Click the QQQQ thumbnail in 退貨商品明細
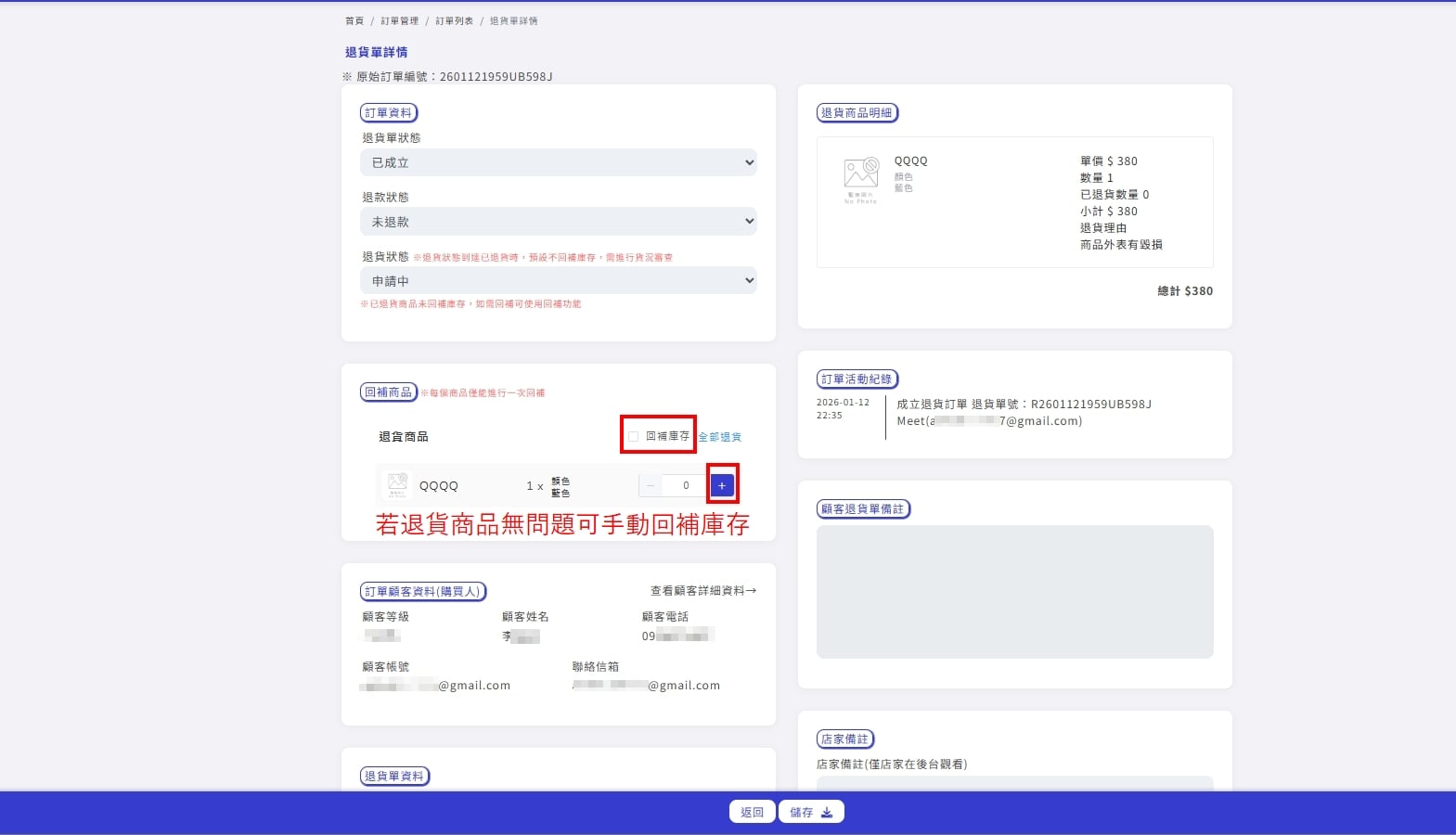The width and height of the screenshot is (1456, 835). click(861, 180)
